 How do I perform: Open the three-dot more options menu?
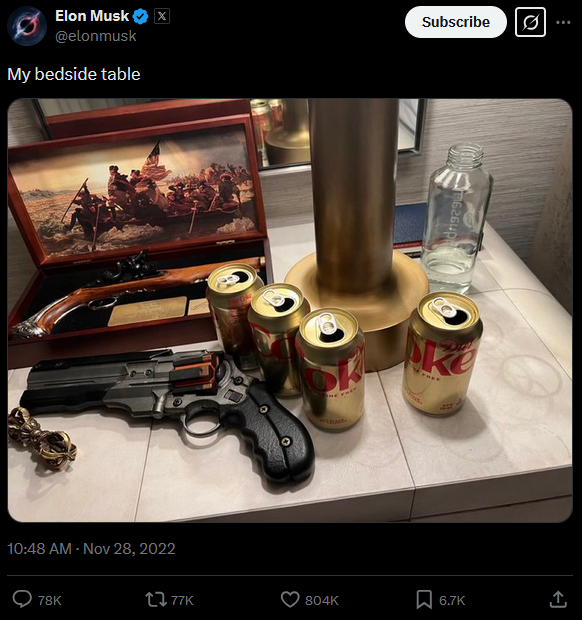[x=563, y=22]
